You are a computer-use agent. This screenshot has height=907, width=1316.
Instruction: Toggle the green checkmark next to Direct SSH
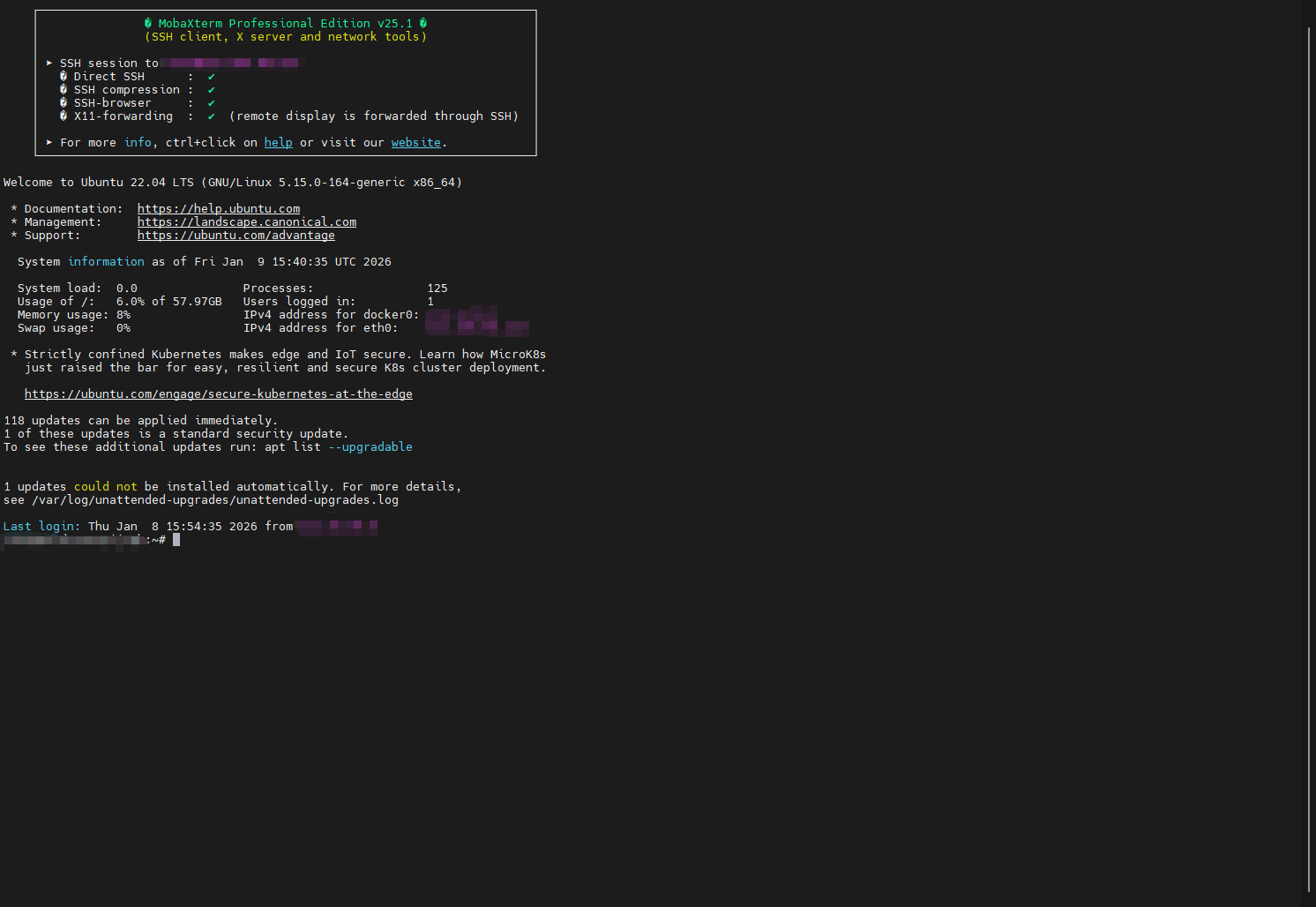point(211,76)
